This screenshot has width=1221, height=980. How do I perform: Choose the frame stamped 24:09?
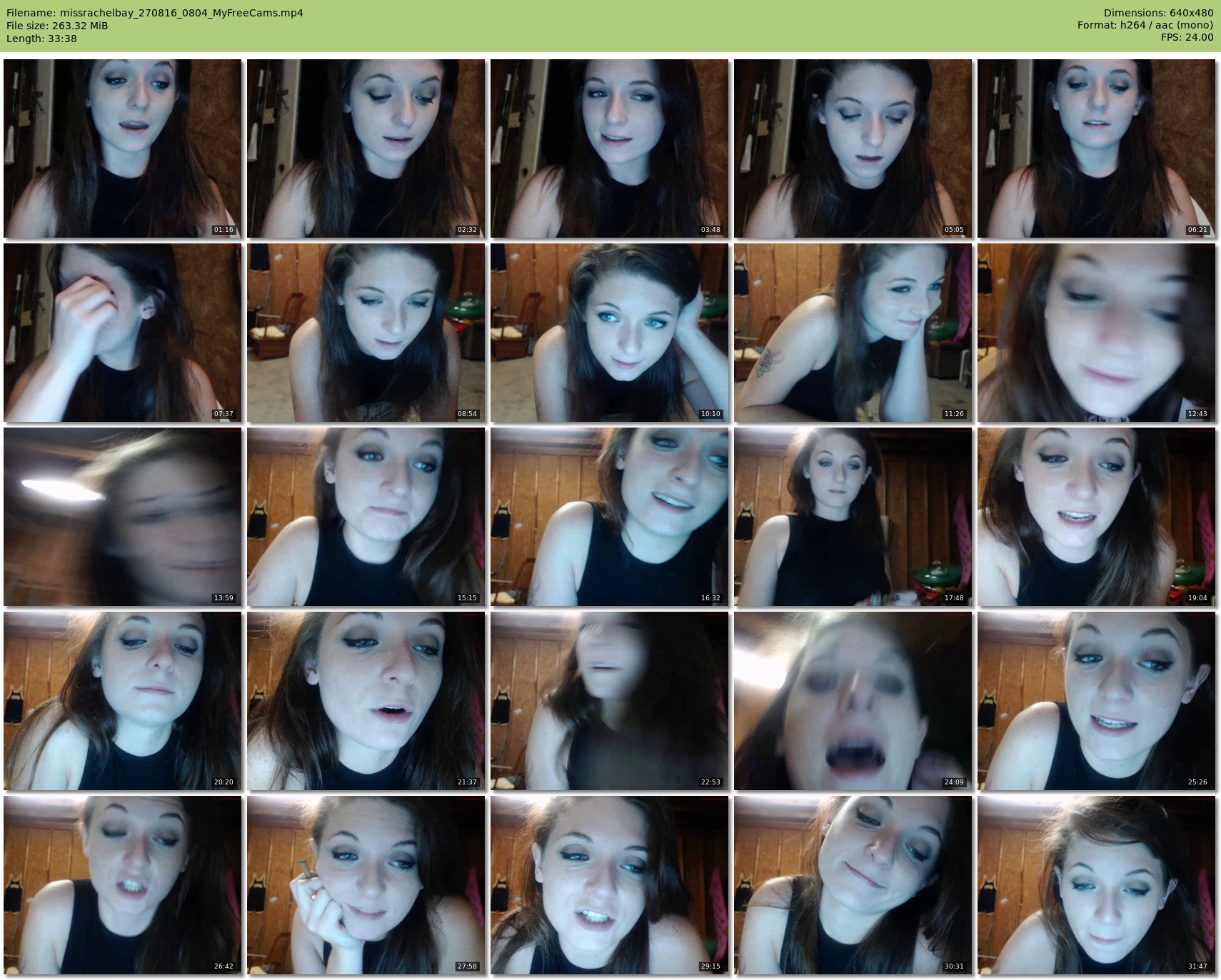853,701
